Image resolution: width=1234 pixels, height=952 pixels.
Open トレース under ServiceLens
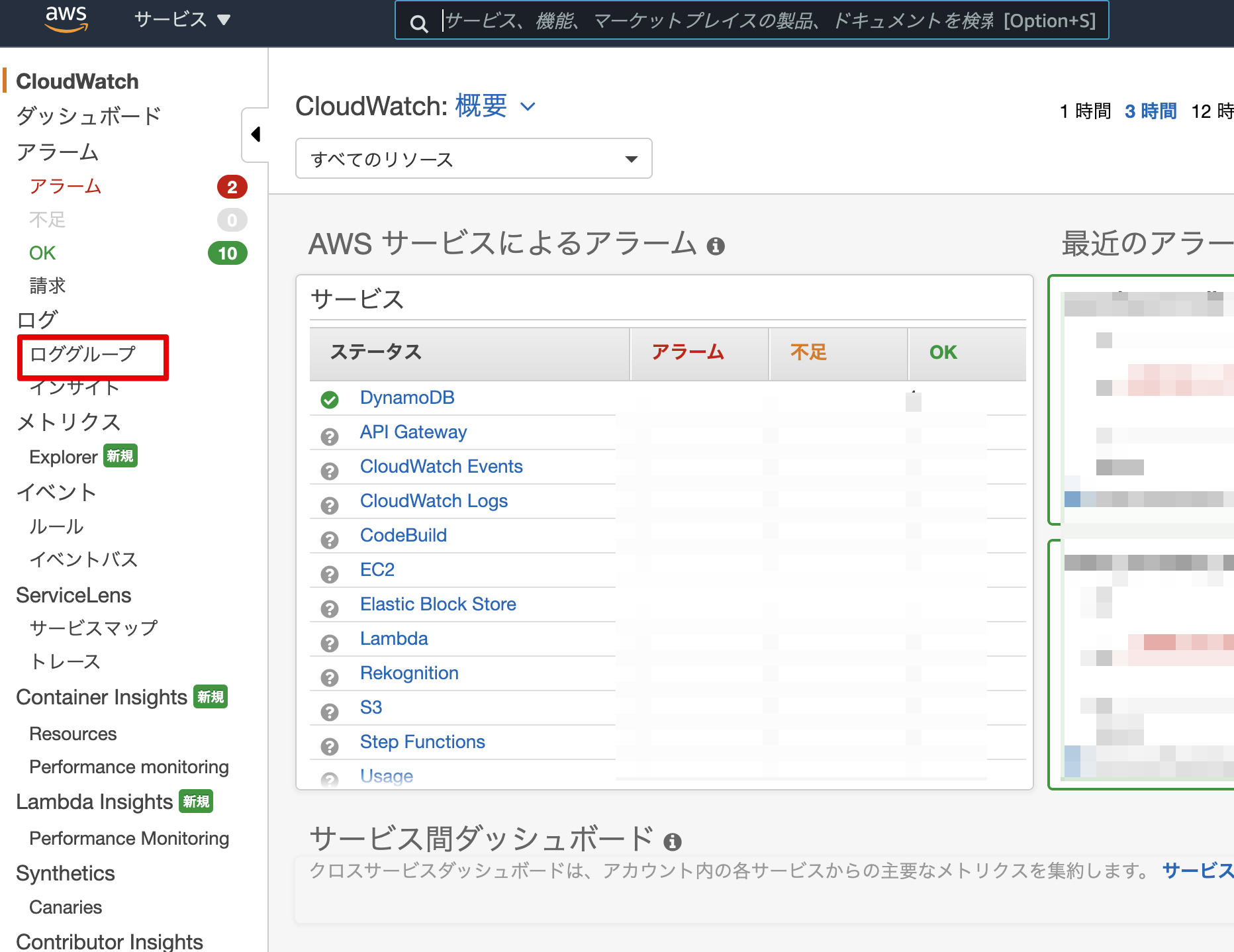point(65,661)
